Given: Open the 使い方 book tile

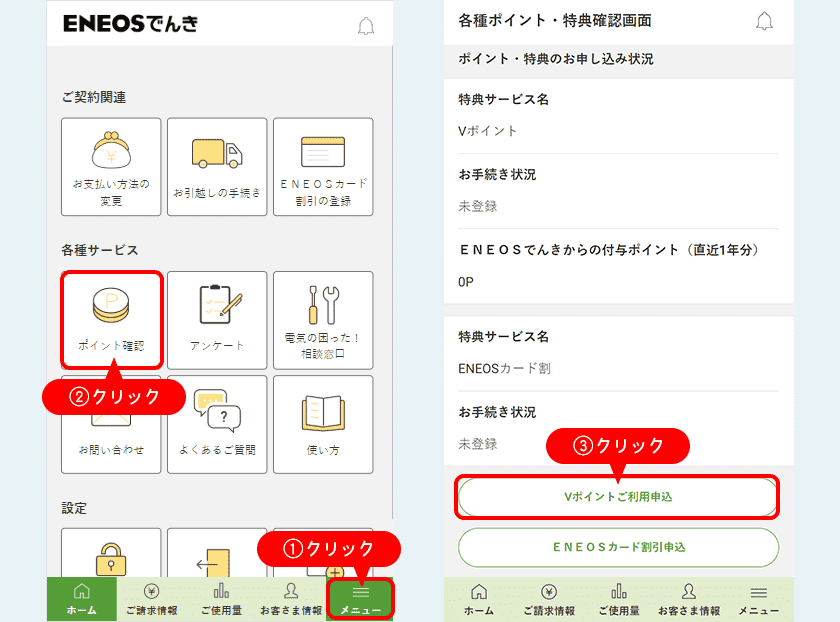Looking at the screenshot, I should 323,424.
